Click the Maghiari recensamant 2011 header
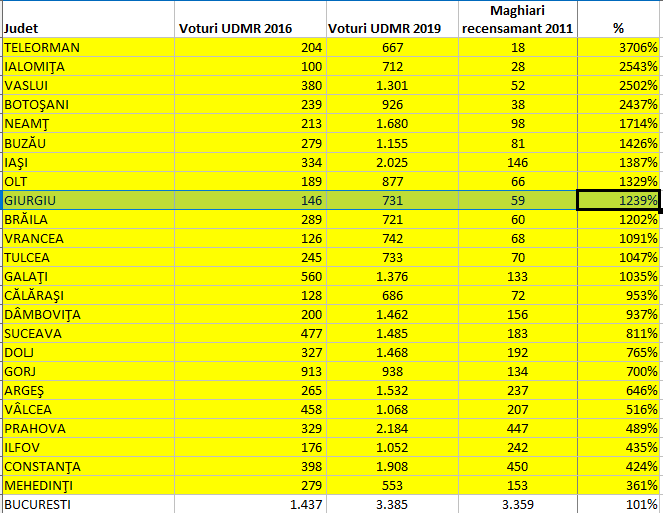Viewport: 663px width, 513px height. 518,19
